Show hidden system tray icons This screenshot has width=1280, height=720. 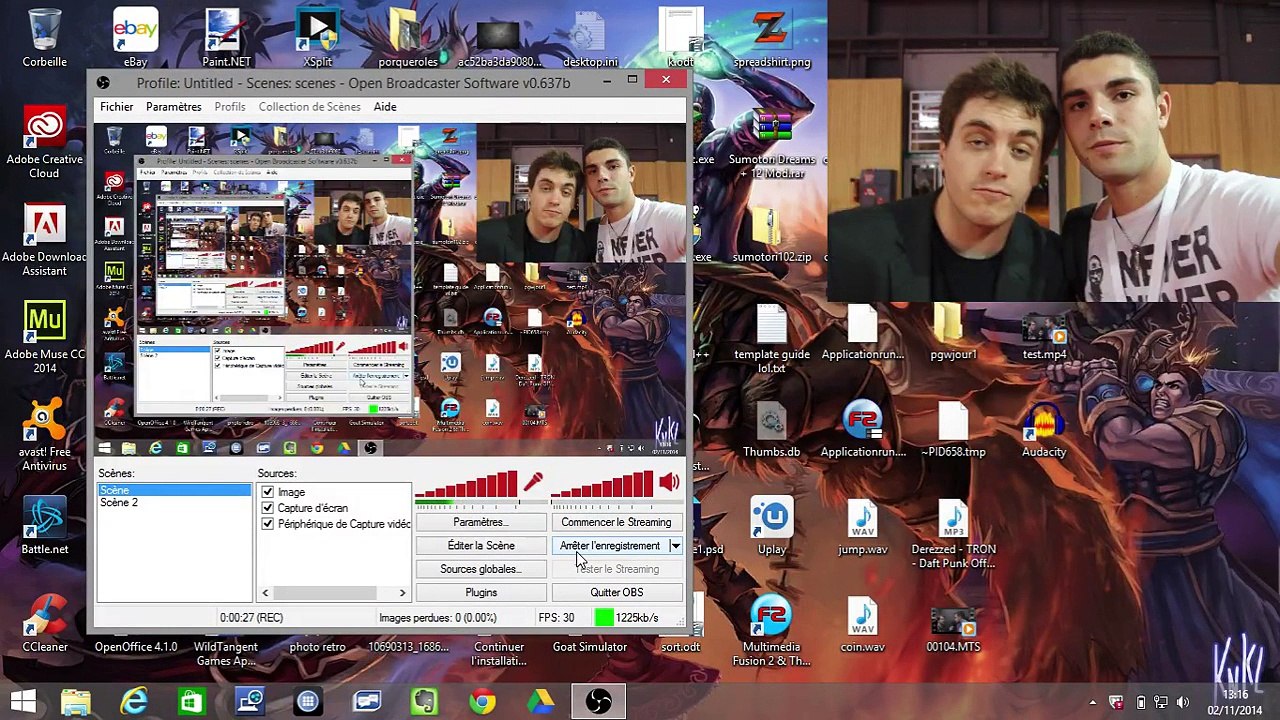1092,703
